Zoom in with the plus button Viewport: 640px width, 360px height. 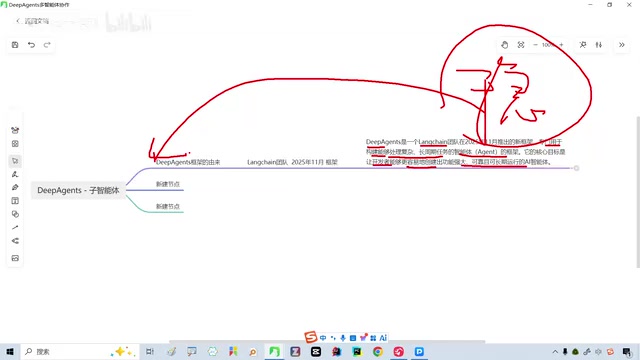(x=561, y=45)
